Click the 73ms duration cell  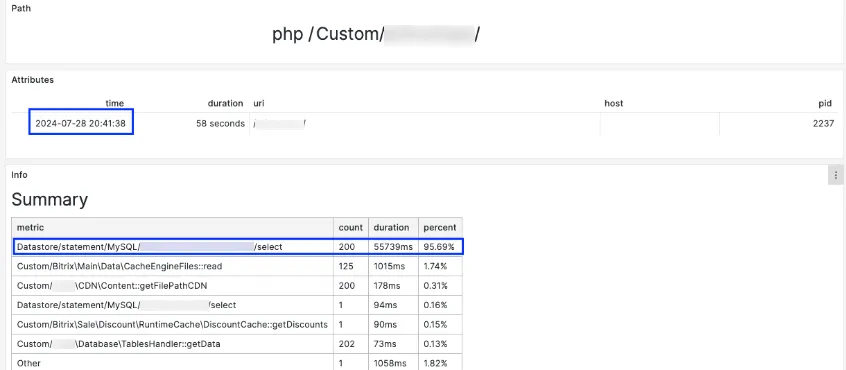click(393, 344)
